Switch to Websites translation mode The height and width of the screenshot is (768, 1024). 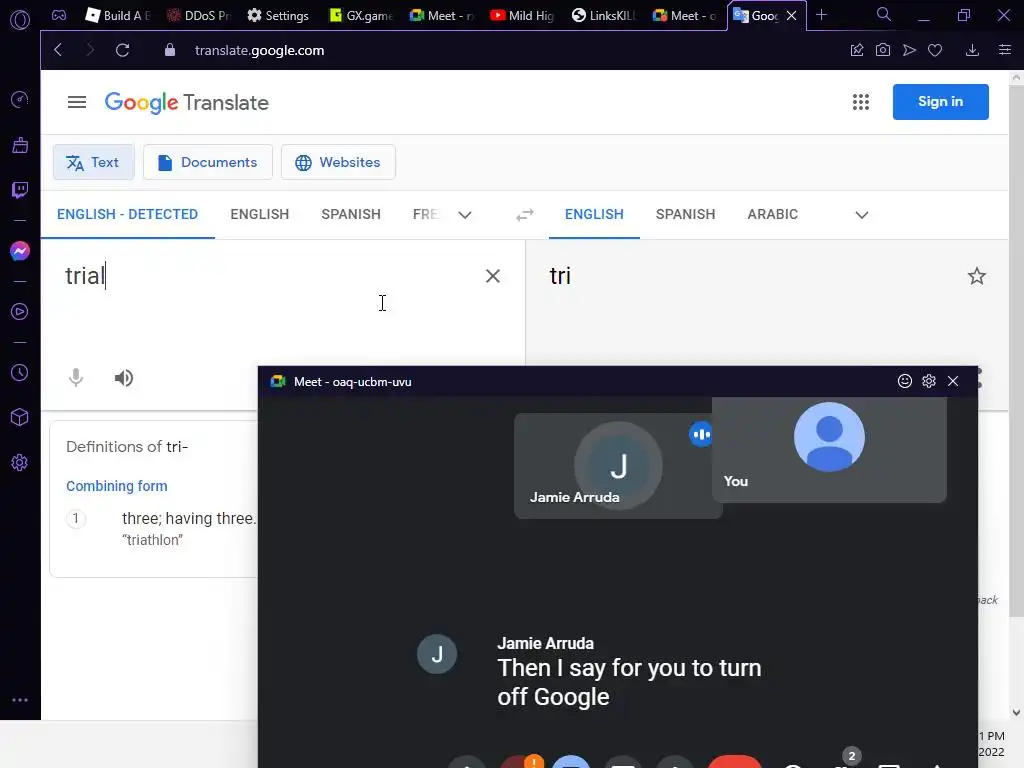[338, 162]
